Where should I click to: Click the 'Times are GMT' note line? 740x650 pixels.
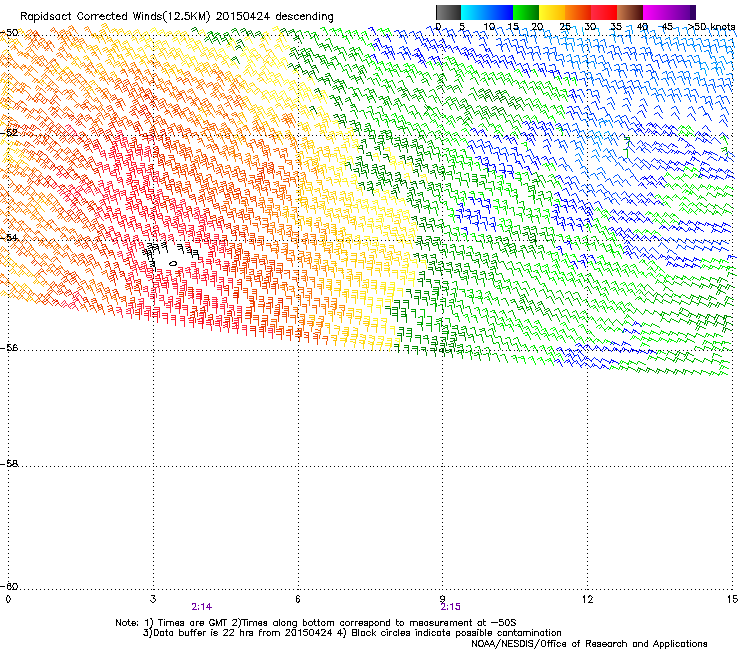(316, 623)
